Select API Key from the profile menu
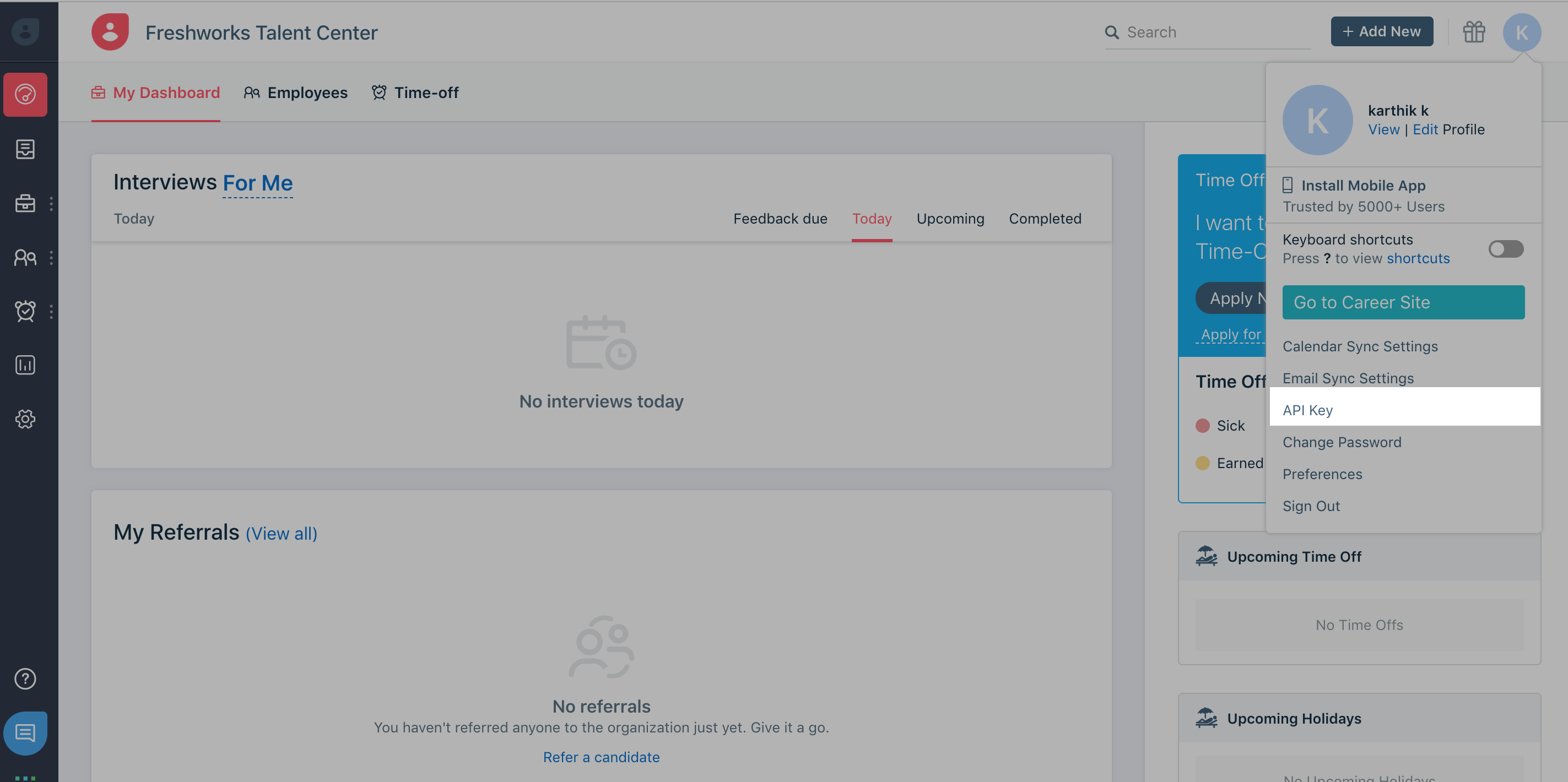The image size is (1568, 782). tap(1307, 410)
